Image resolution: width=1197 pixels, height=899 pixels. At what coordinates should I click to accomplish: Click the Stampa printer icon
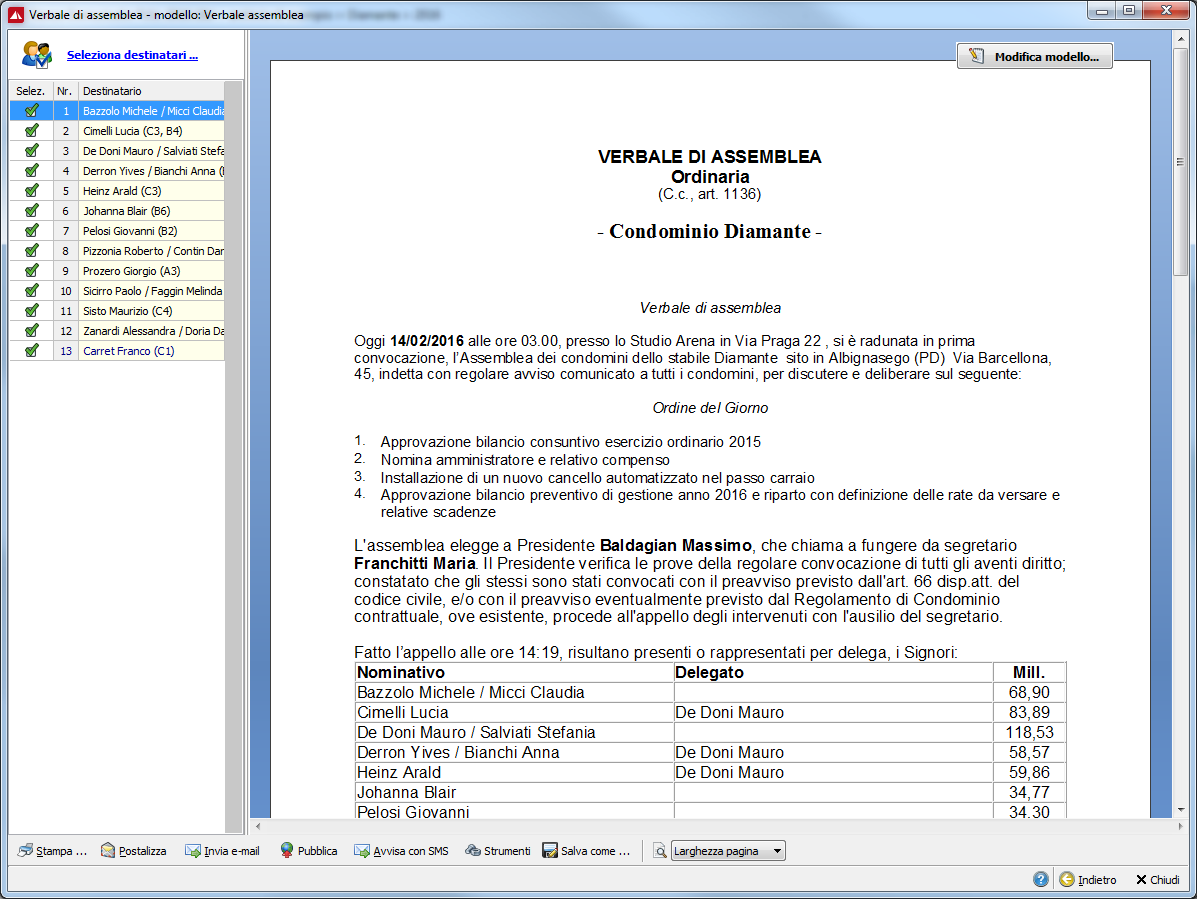25,850
